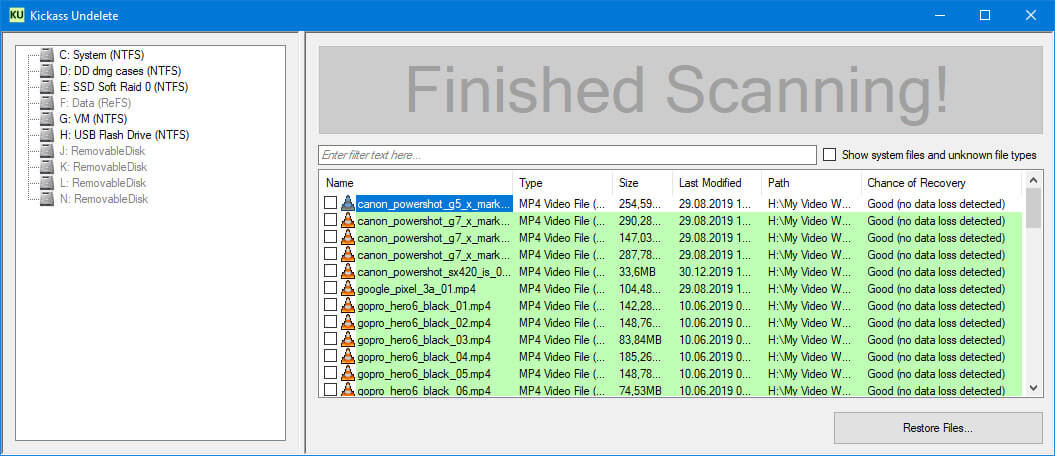Click the VLC icon beside google_pixel_3a_01.mp4
The image size is (1055, 456).
pyautogui.click(x=348, y=288)
